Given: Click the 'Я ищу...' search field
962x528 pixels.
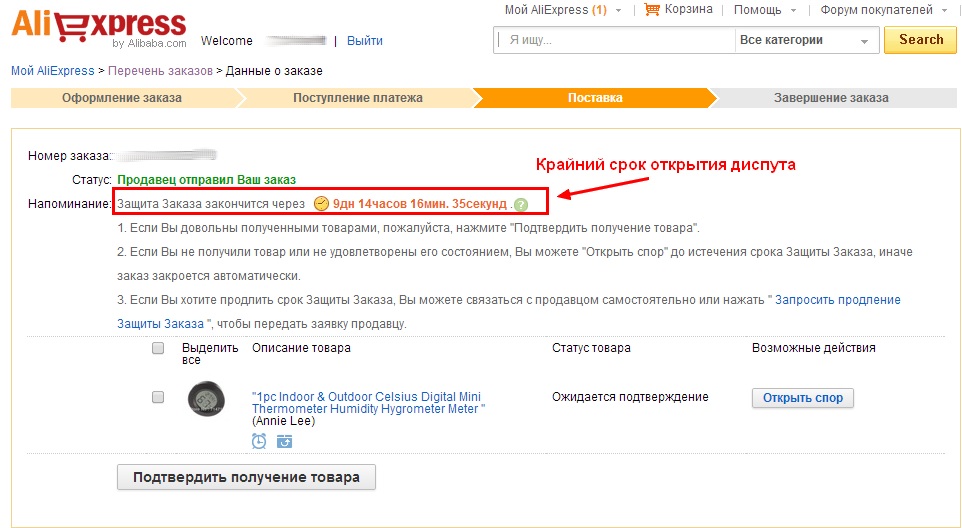Looking at the screenshot, I should click(614, 40).
